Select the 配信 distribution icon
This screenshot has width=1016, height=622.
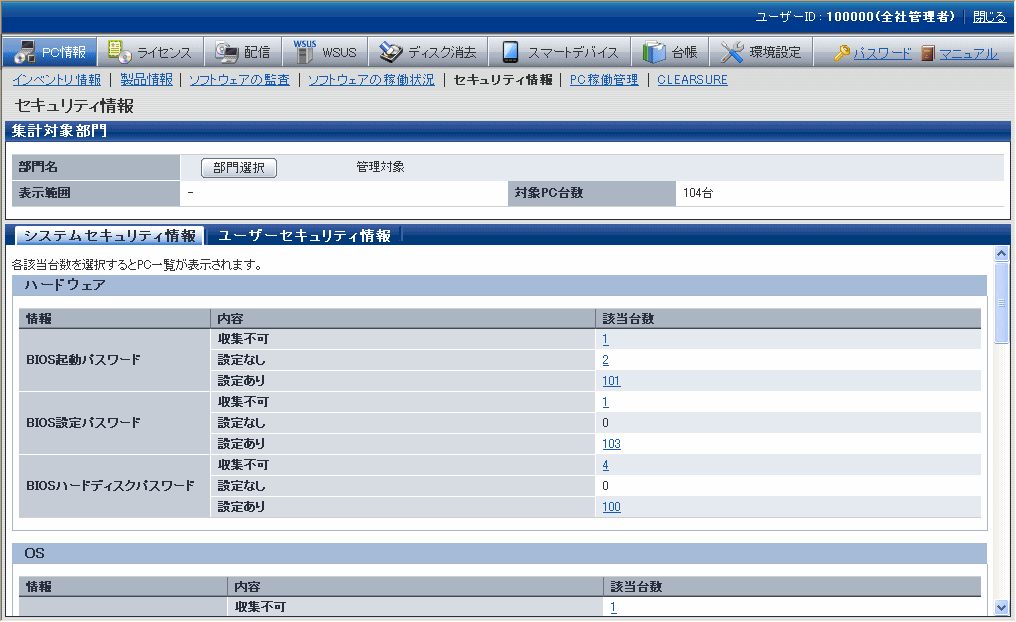[227, 53]
